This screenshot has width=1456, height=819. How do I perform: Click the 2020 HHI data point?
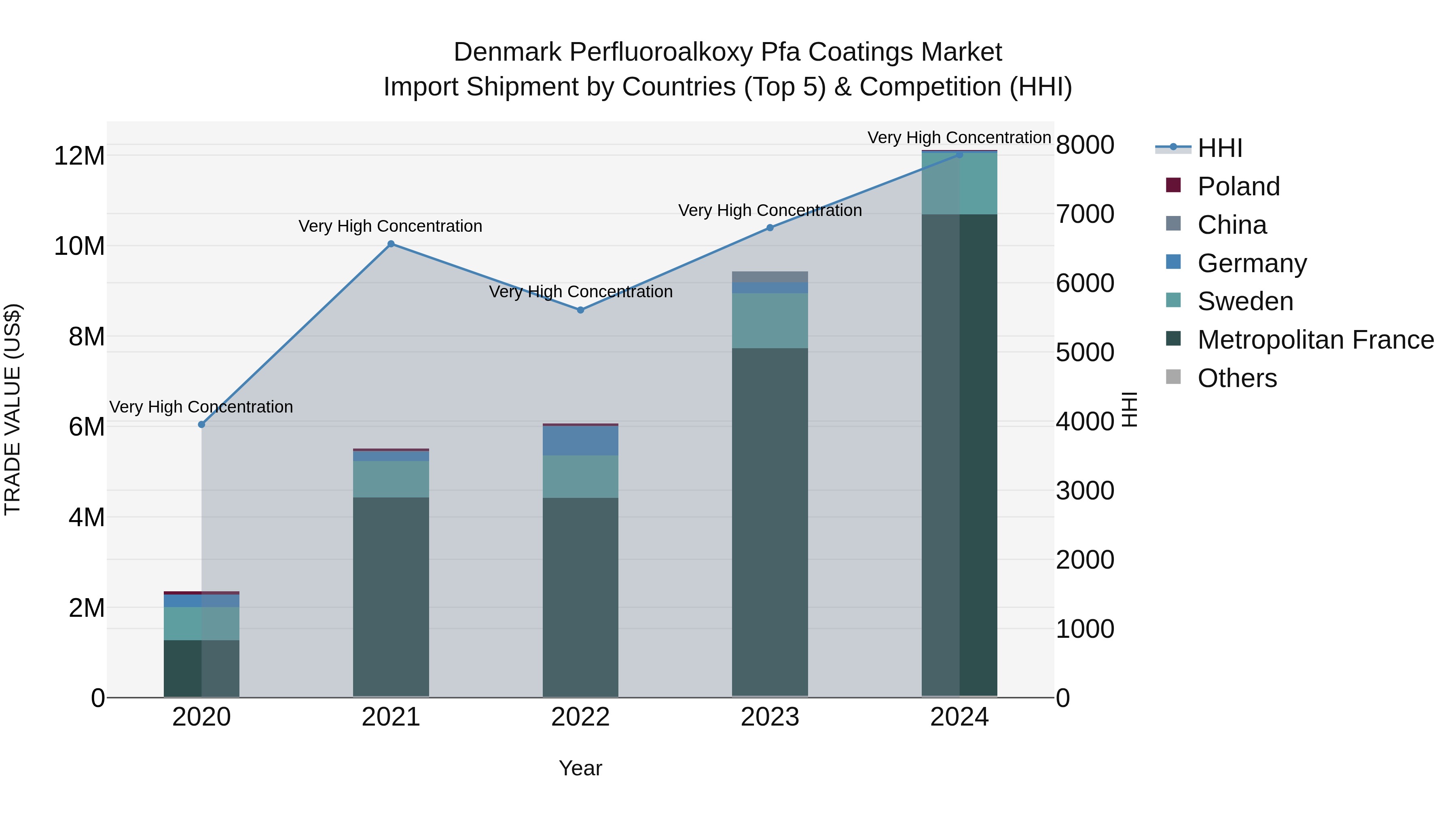[202, 425]
